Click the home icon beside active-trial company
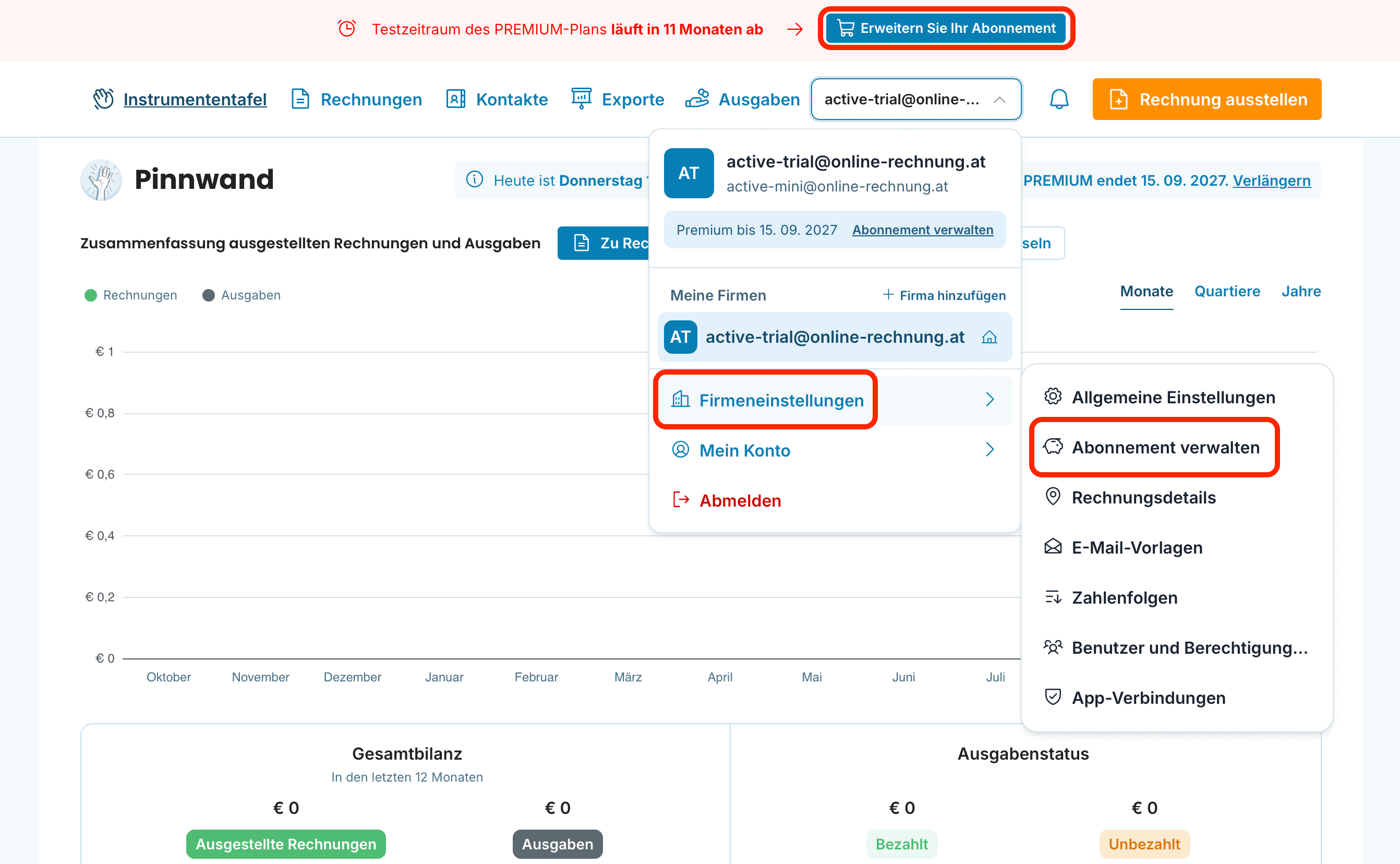The height and width of the screenshot is (864, 1400). click(989, 337)
